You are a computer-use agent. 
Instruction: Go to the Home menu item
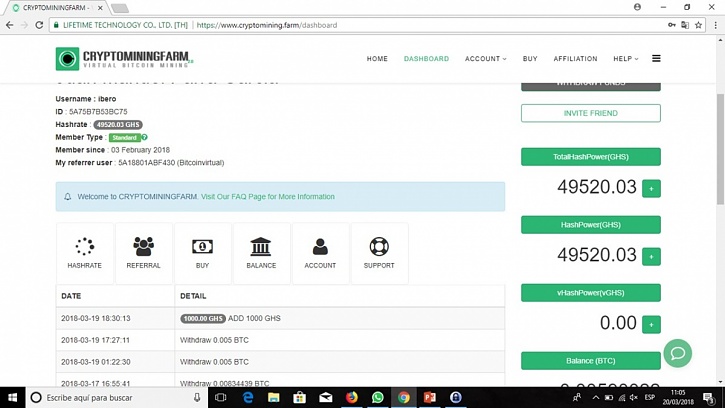[377, 59]
